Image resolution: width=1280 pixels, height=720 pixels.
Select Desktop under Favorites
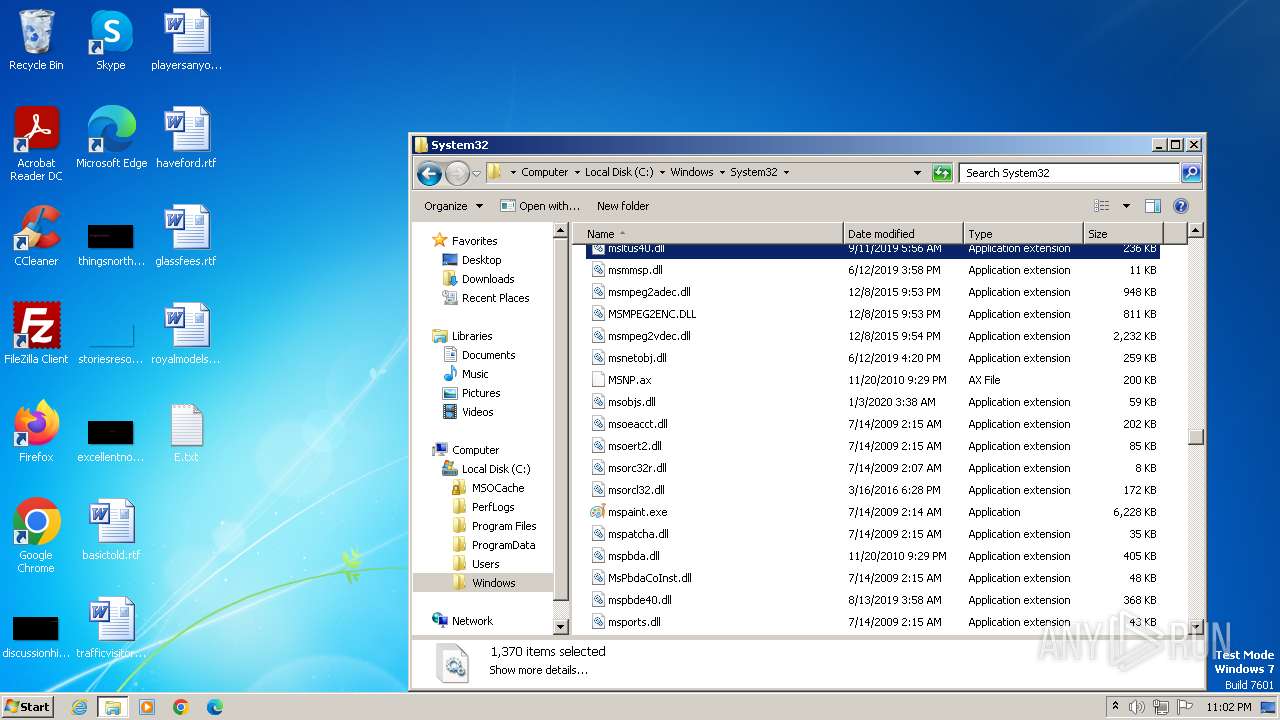tap(472, 260)
